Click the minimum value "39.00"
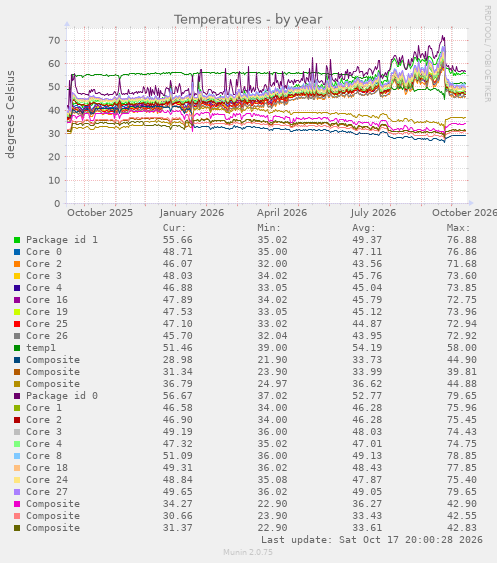497x563 pixels. click(272, 348)
